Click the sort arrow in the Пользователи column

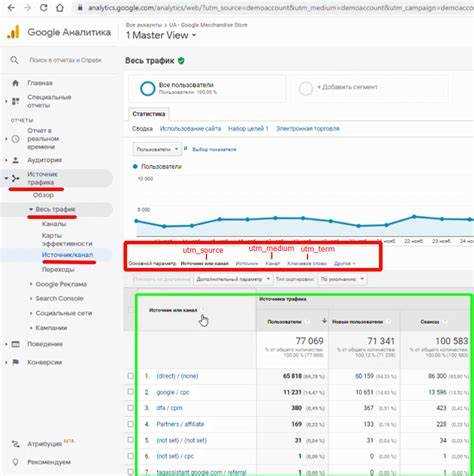click(x=324, y=321)
